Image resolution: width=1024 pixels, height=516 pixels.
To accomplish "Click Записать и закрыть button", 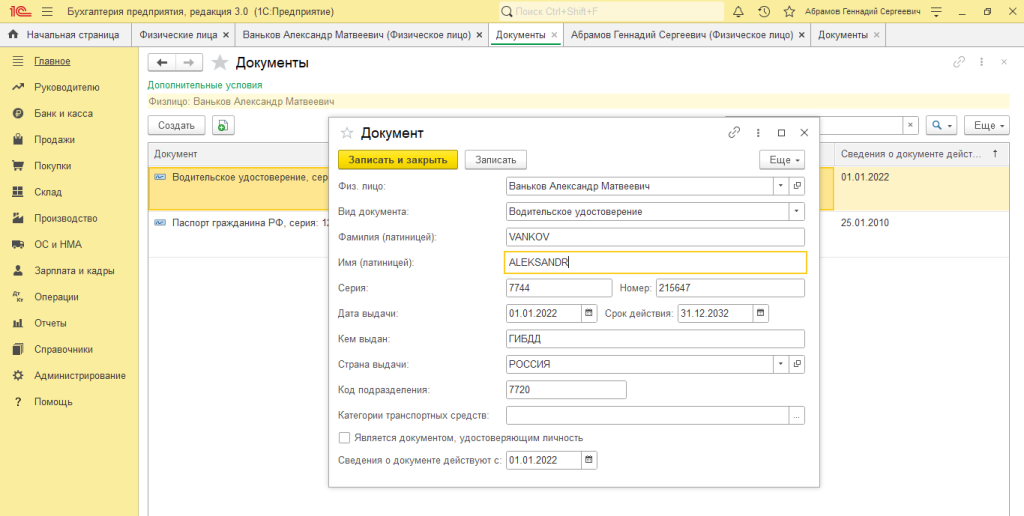I will click(398, 160).
